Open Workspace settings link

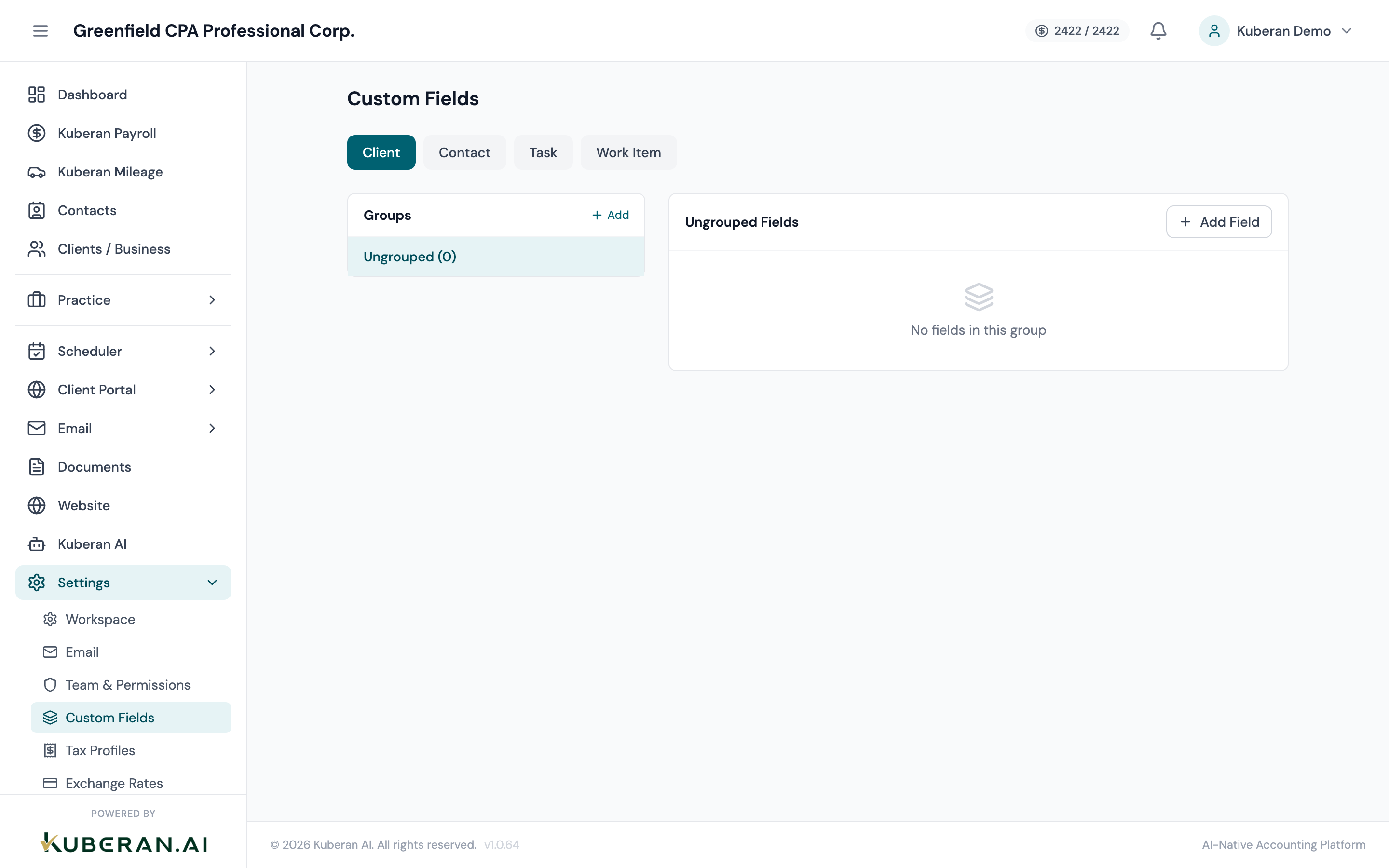tap(131, 620)
